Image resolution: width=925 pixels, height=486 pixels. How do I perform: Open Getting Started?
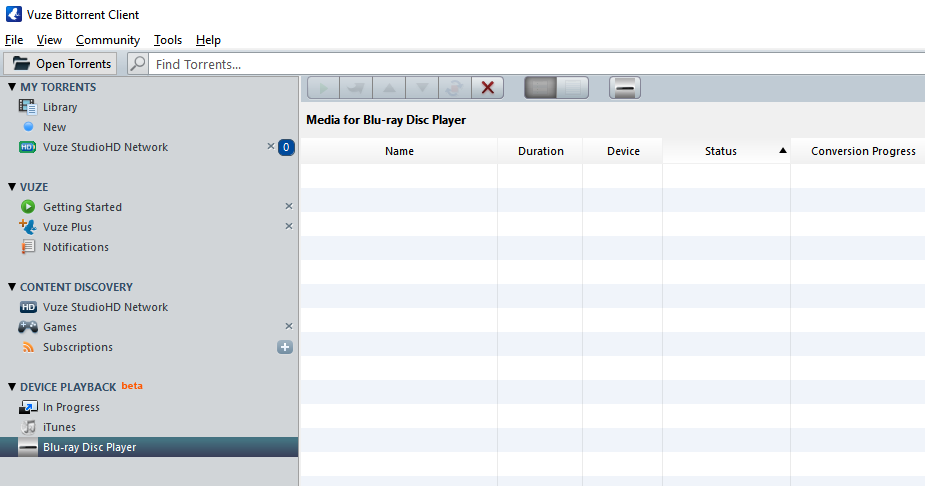pos(83,207)
